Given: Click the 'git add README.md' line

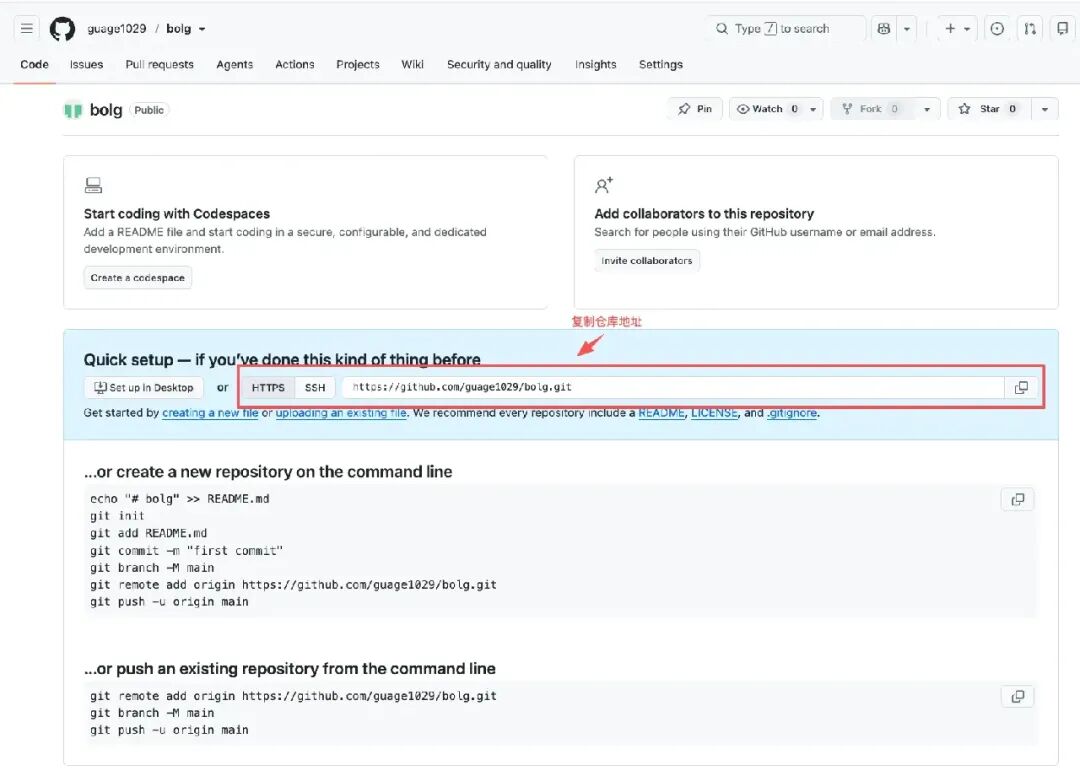Looking at the screenshot, I should coord(148,533).
